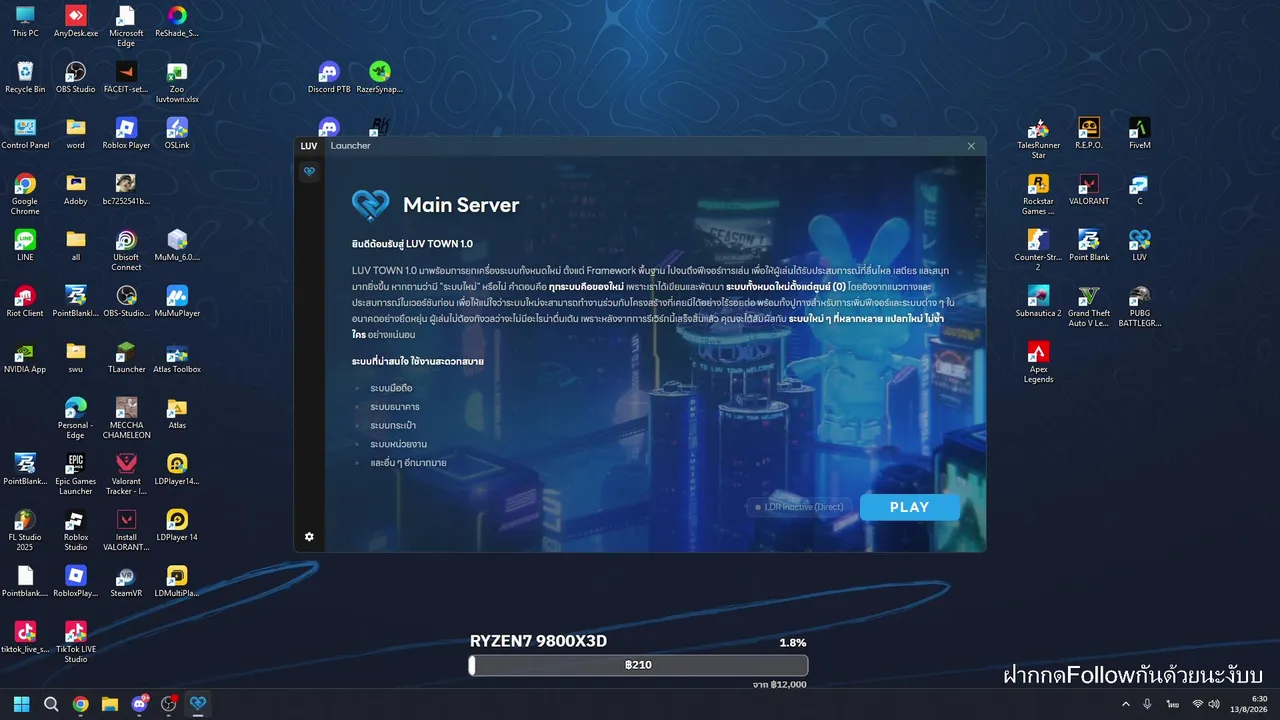
Task: Open Discord from the taskbar
Action: click(140, 704)
